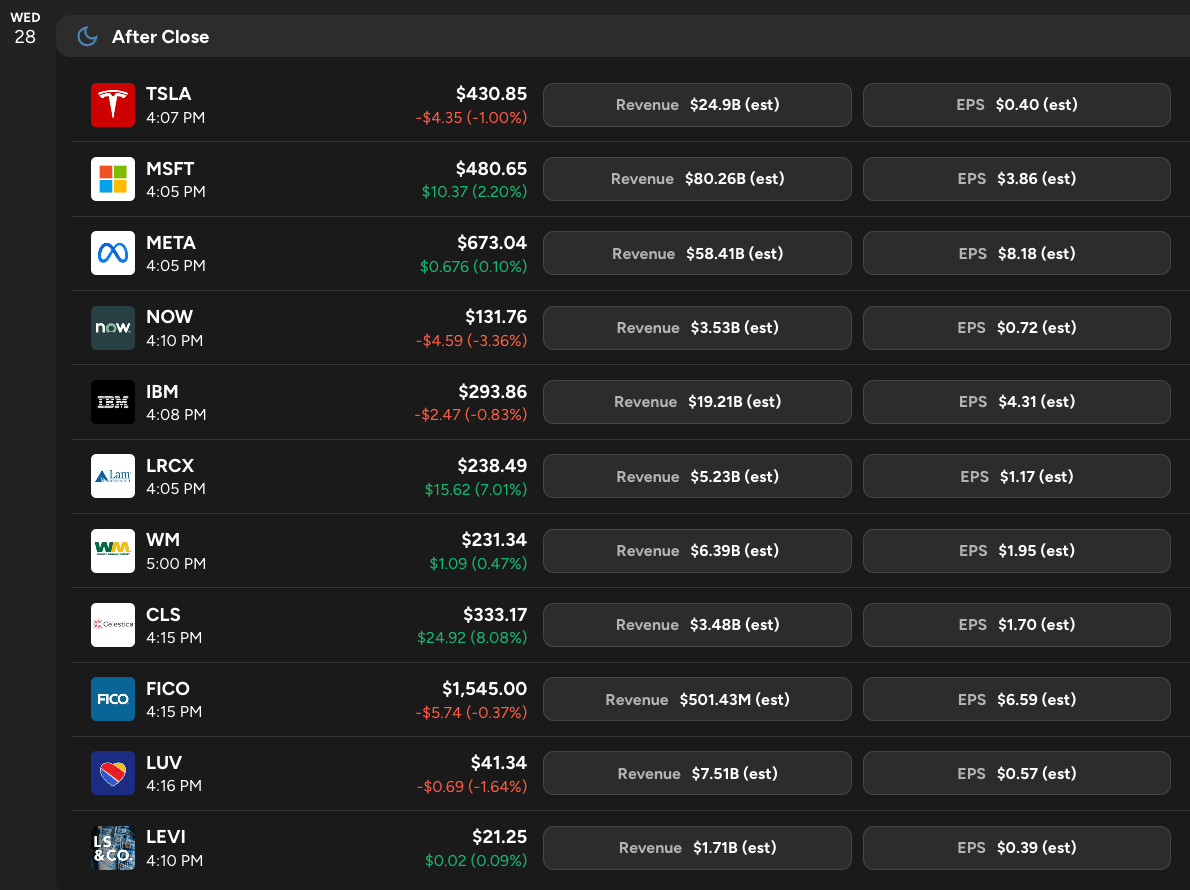
Task: Select the ServiceNow logo icon
Action: coord(113,328)
